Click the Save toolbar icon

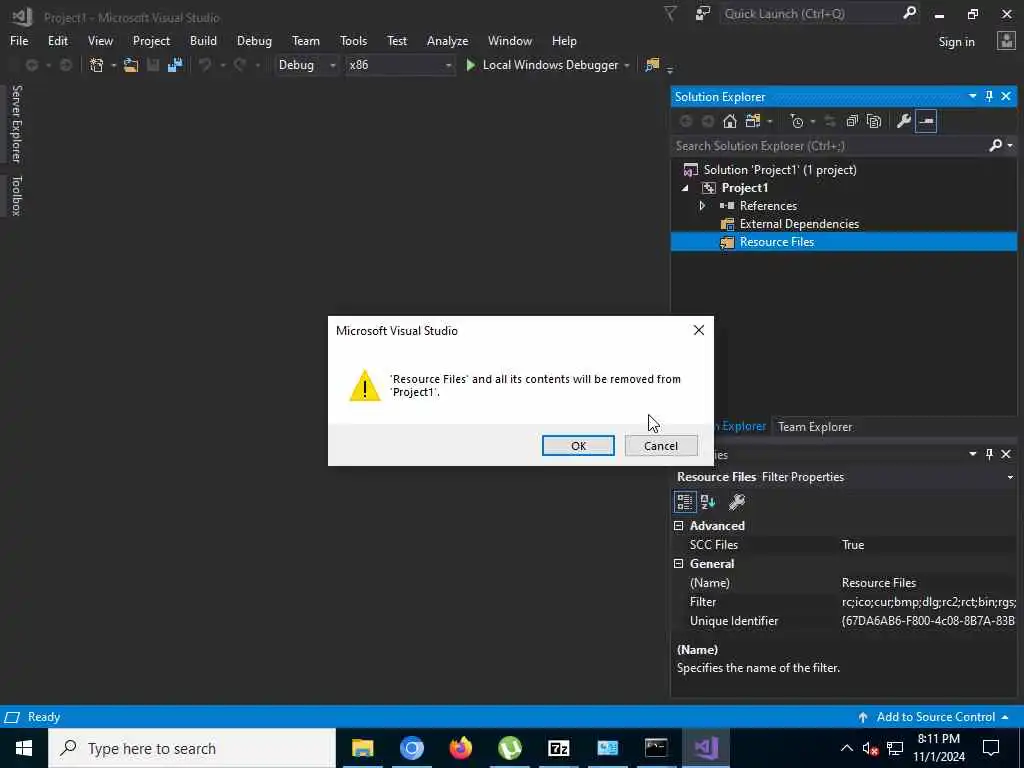tap(153, 65)
